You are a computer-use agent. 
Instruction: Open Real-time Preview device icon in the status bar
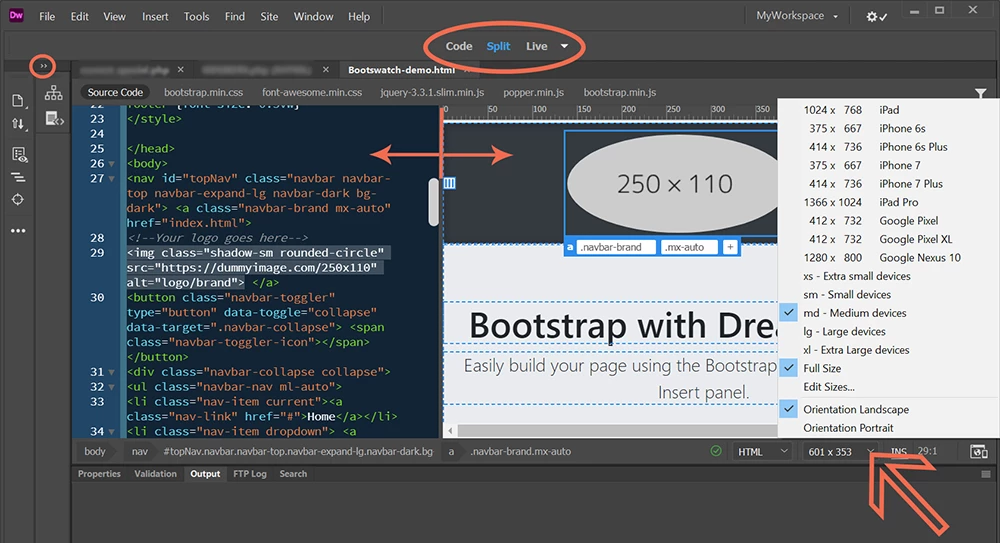tap(978, 452)
